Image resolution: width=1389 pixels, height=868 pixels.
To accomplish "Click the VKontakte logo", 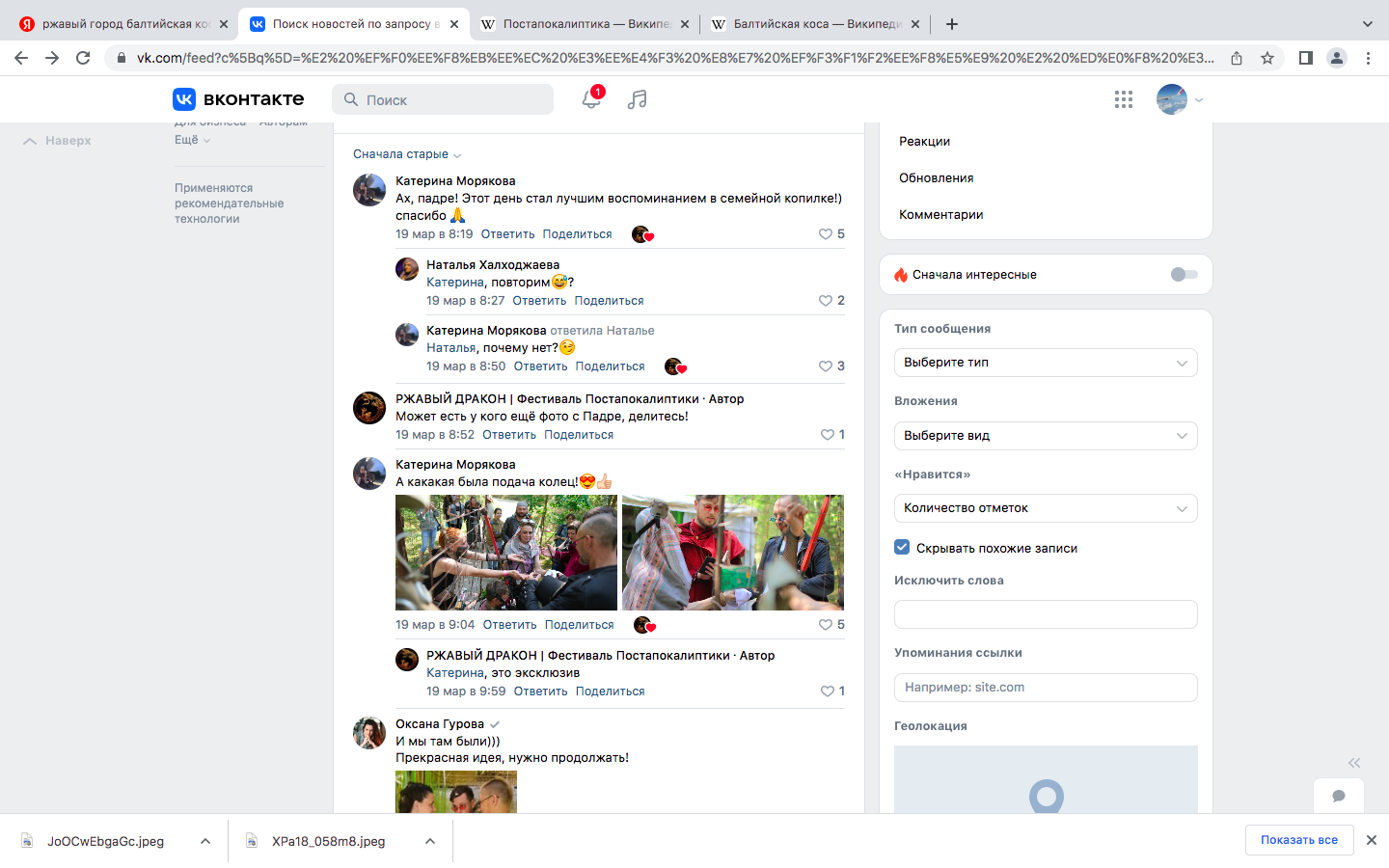I will [x=238, y=99].
